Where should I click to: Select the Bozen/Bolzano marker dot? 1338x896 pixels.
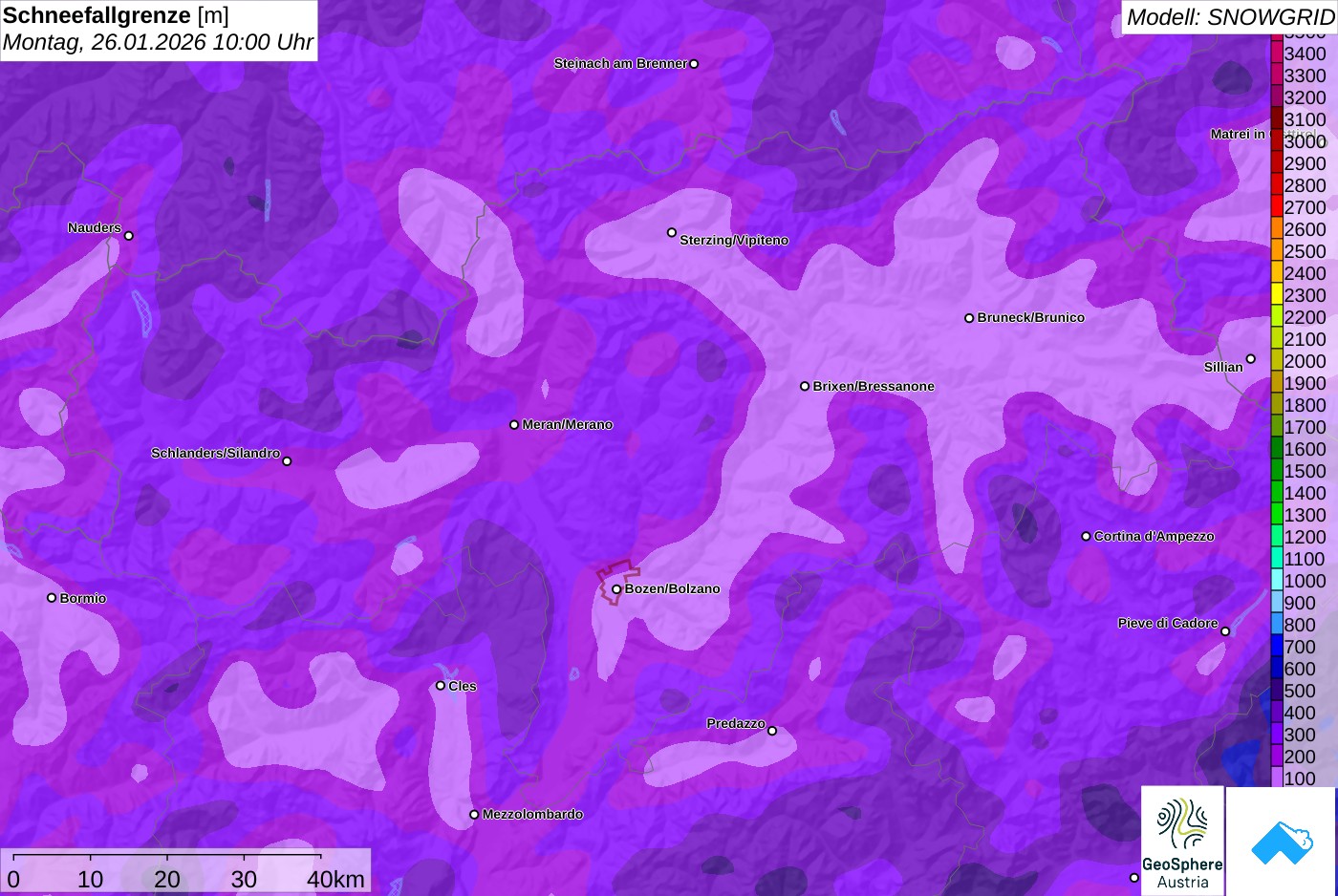click(616, 589)
